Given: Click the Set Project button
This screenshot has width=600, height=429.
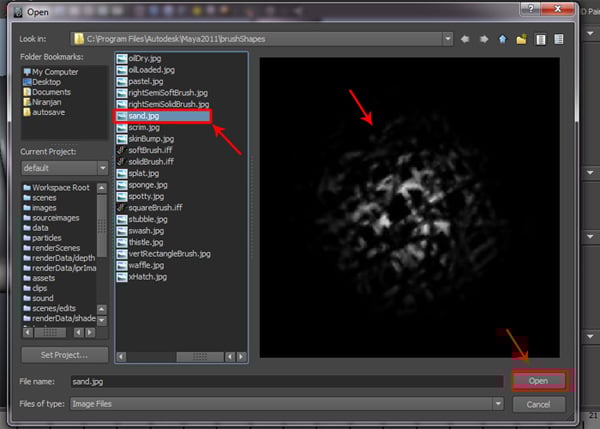Looking at the screenshot, I should click(64, 355).
